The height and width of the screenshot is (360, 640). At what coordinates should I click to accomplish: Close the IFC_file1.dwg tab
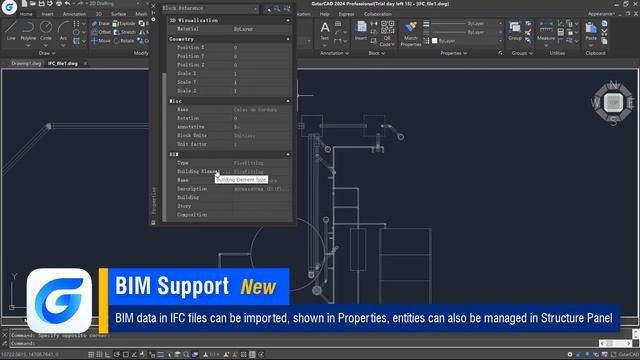point(85,64)
